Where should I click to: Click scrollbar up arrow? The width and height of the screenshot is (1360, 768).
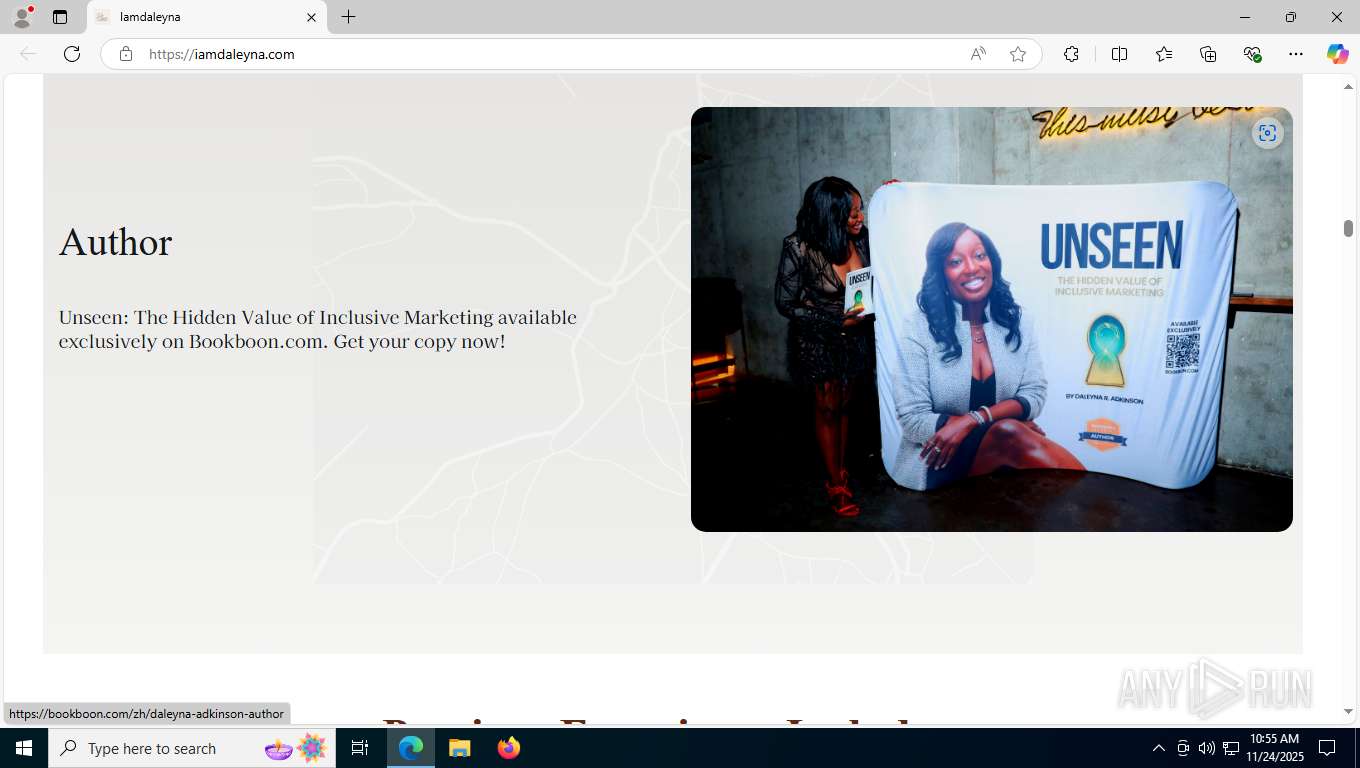[x=1348, y=87]
